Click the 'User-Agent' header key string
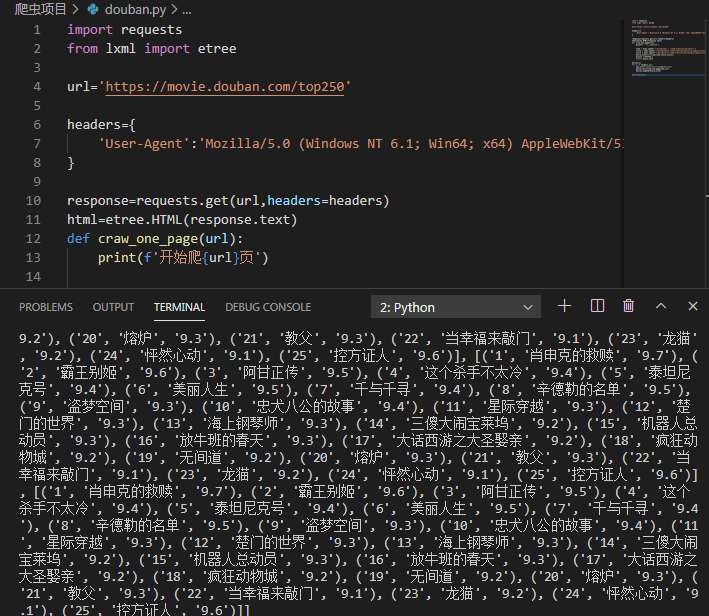709x616 pixels. [144, 143]
